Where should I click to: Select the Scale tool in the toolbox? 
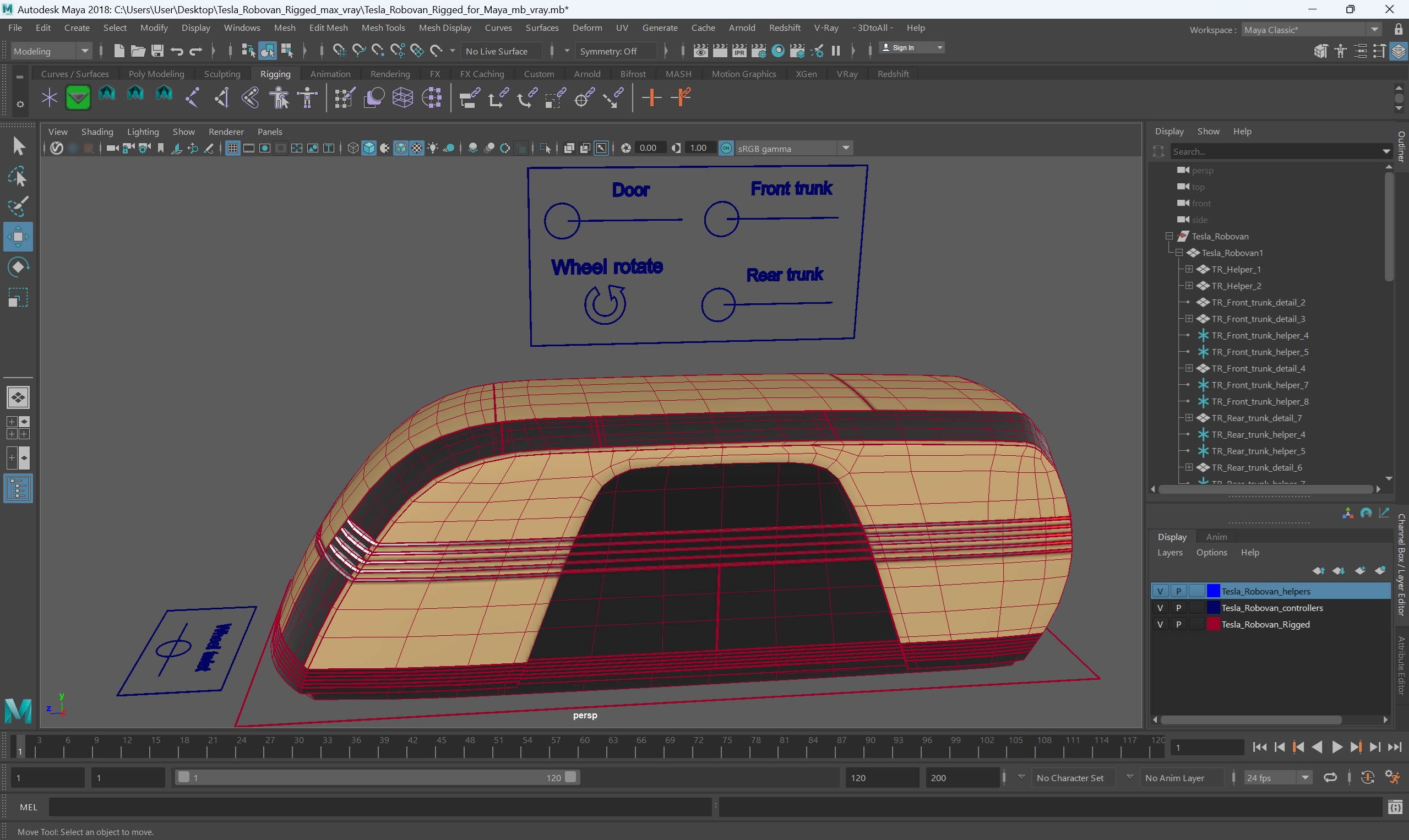pos(18,298)
